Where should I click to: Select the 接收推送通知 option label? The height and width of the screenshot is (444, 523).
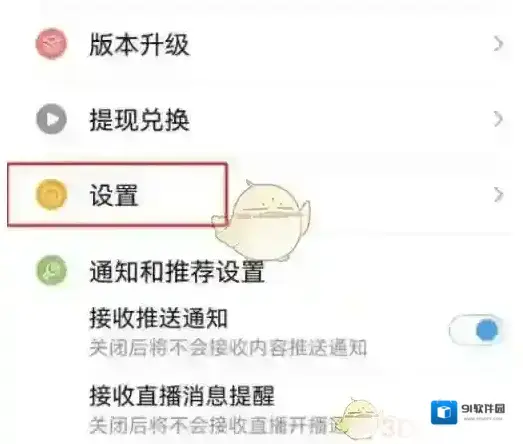coord(158,318)
